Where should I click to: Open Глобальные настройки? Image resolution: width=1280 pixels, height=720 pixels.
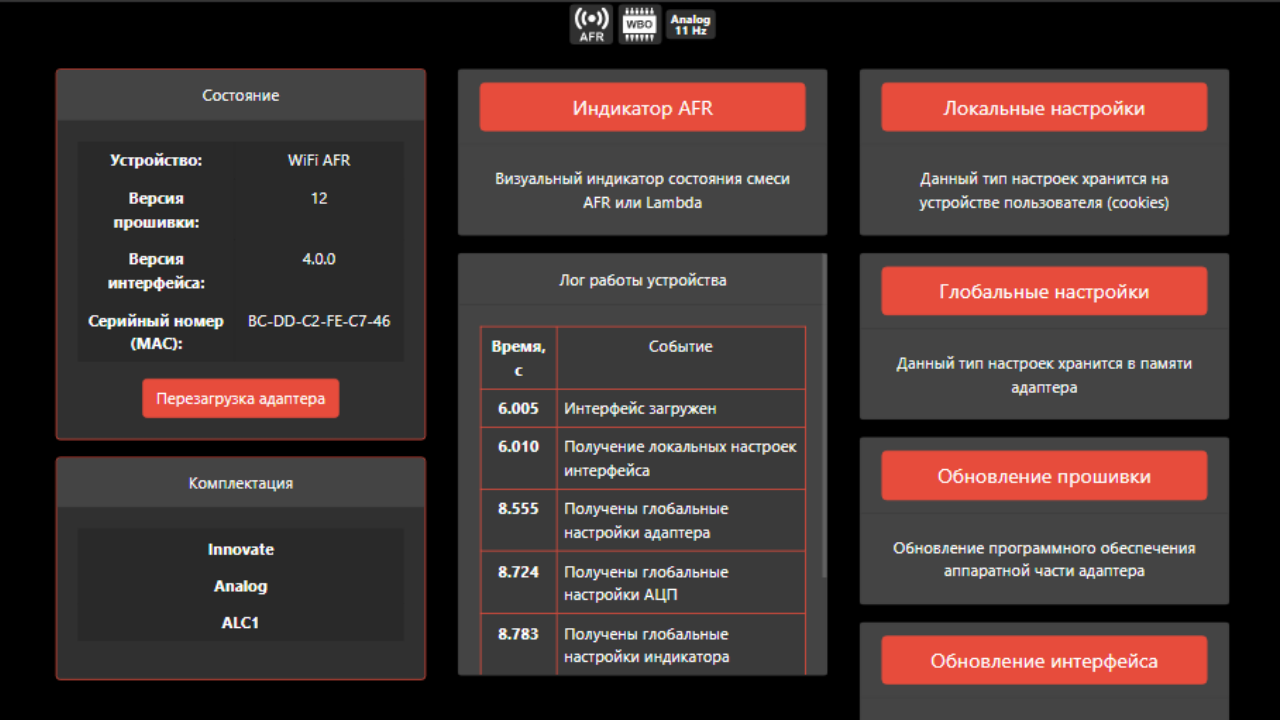pyautogui.click(x=1044, y=291)
